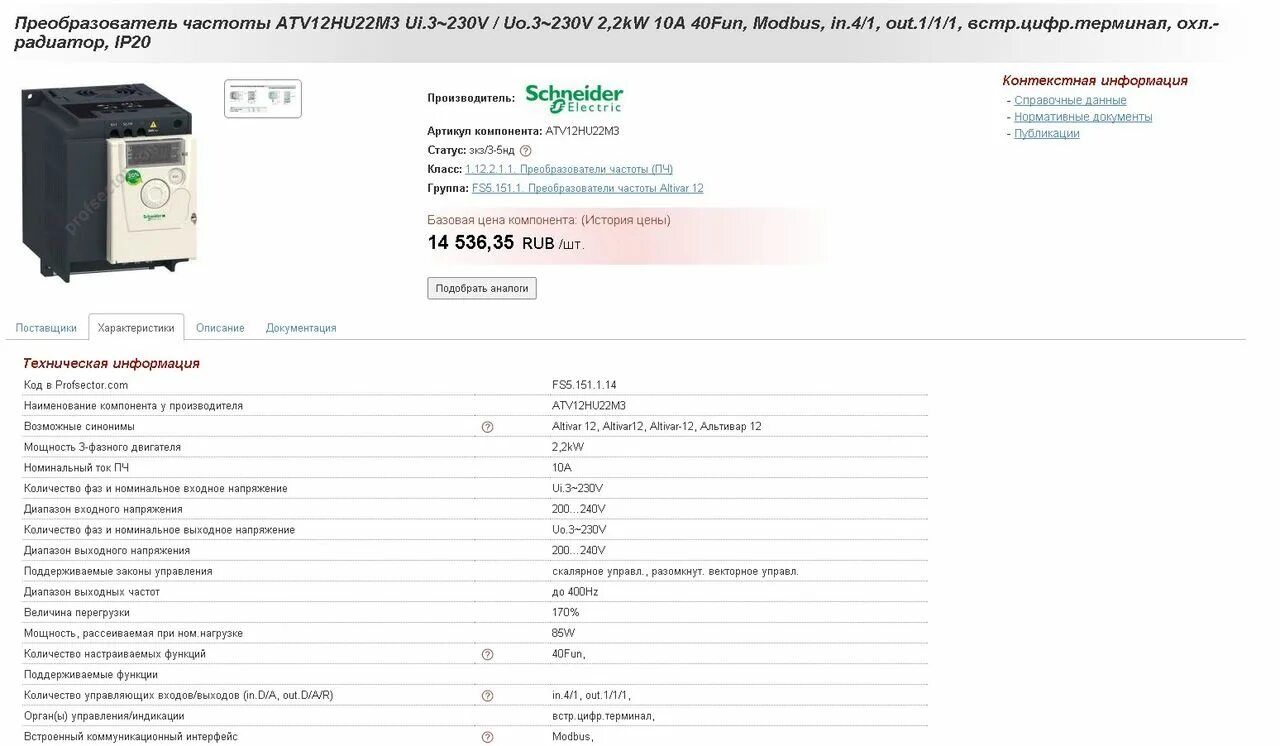Click the Диапазон входного напряжения label
This screenshot has width=1280, height=746.
coord(103,509)
